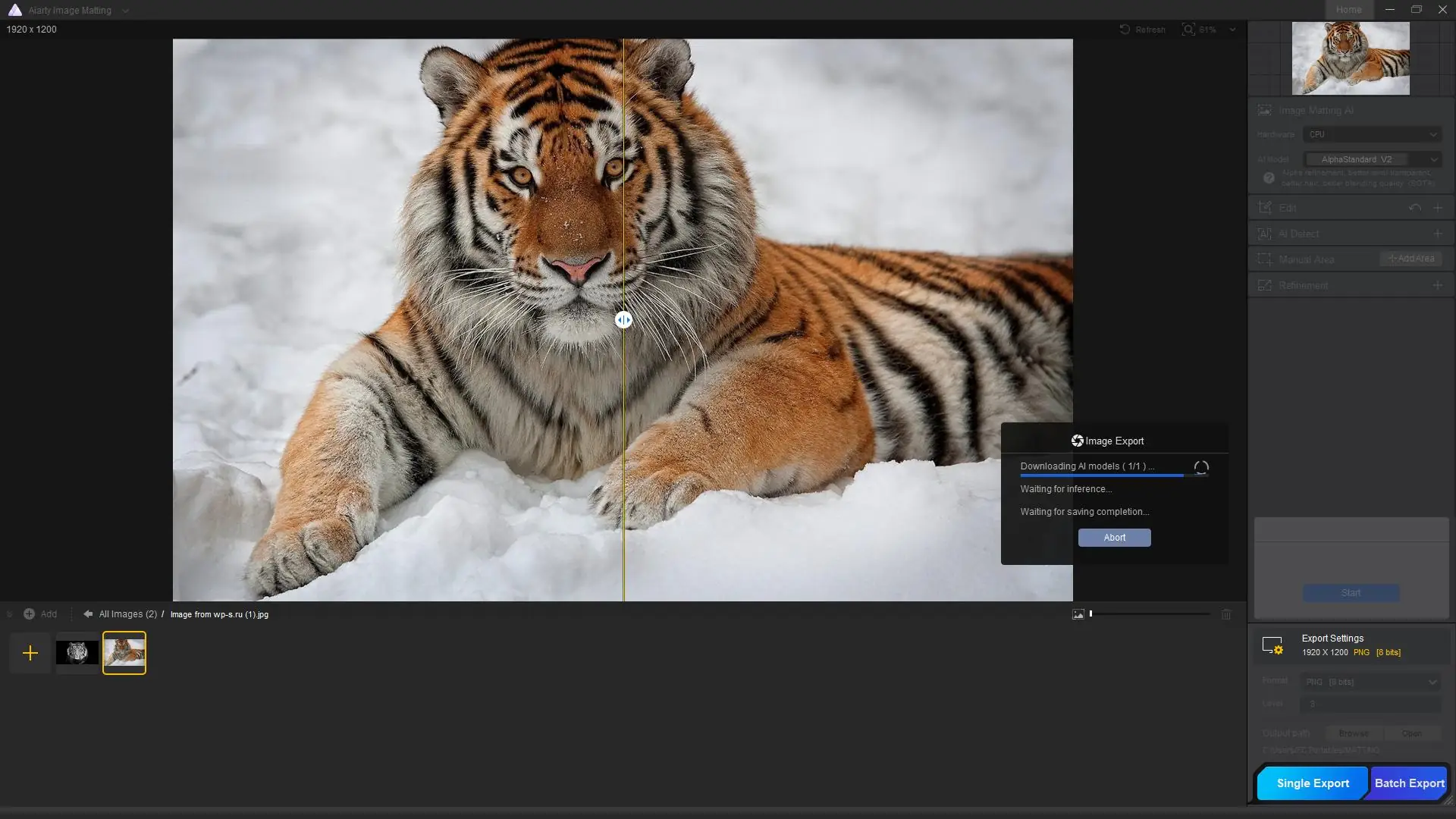The height and width of the screenshot is (819, 1456).
Task: Select the AI Detect tool icon
Action: [x=1265, y=234]
